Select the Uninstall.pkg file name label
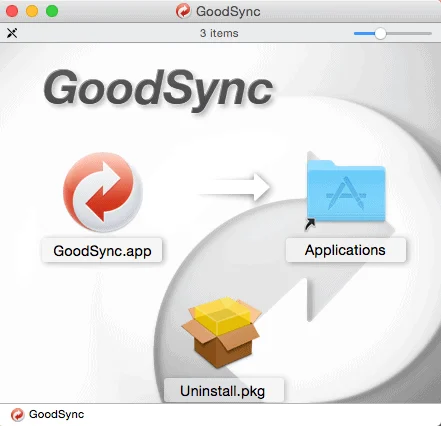The image size is (441, 426). (223, 391)
